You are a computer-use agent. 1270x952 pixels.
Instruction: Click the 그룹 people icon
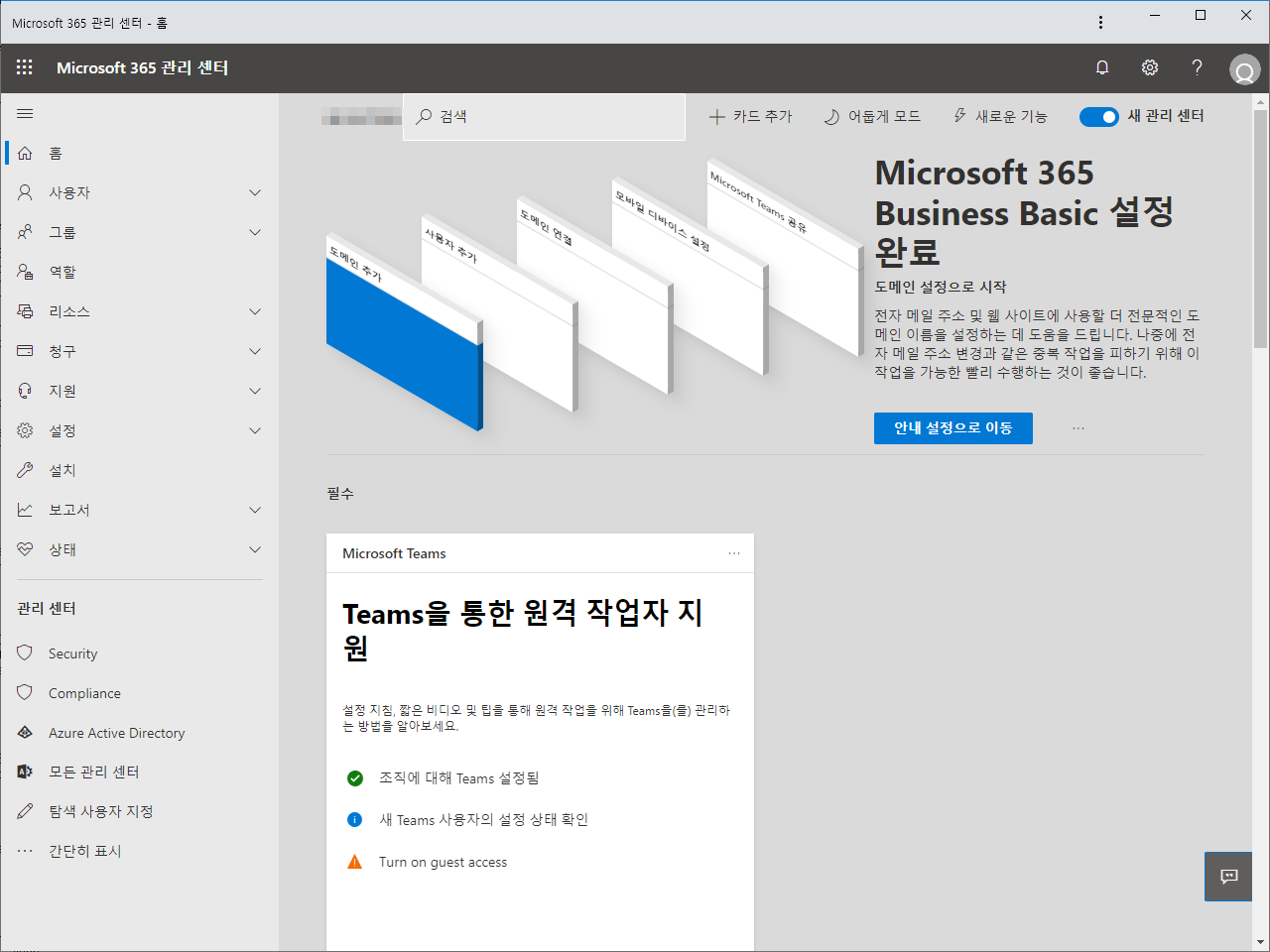click(x=25, y=232)
